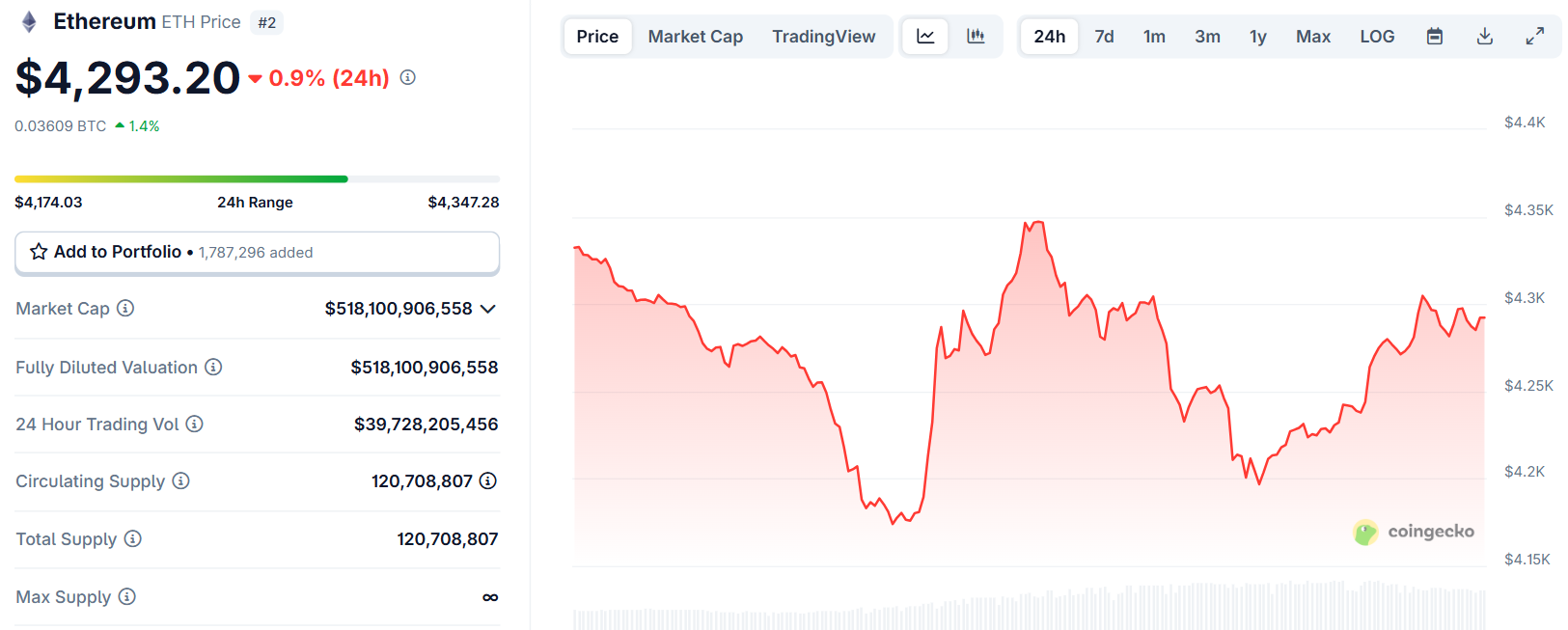Click the Fully Diluted Valuation $518,100,906,558 value
1568x630 pixels.
tap(425, 368)
